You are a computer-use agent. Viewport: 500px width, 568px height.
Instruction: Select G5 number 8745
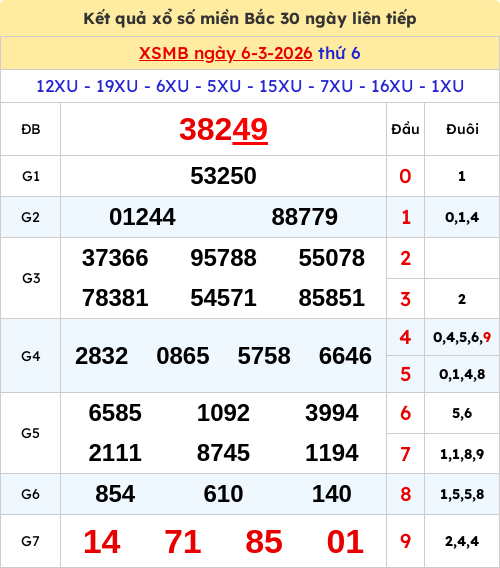point(224,453)
